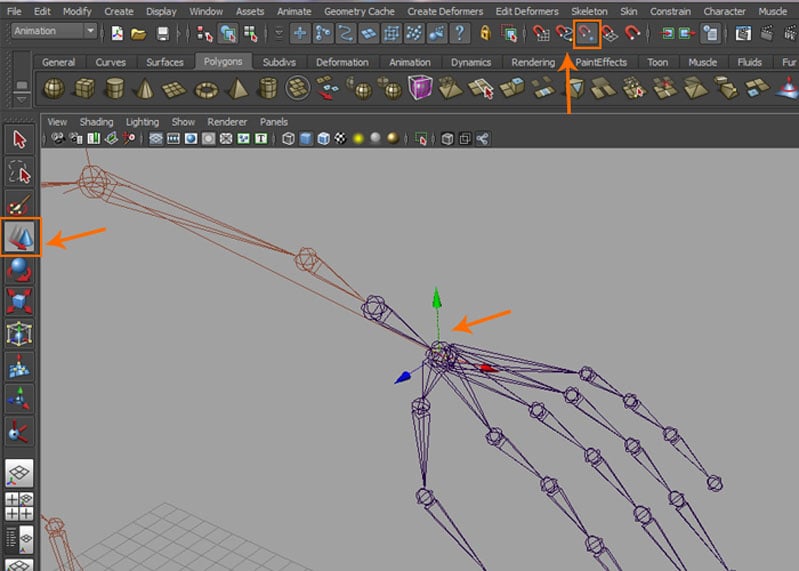Click the Save scene icon
This screenshot has height=571, width=799.
[162, 33]
